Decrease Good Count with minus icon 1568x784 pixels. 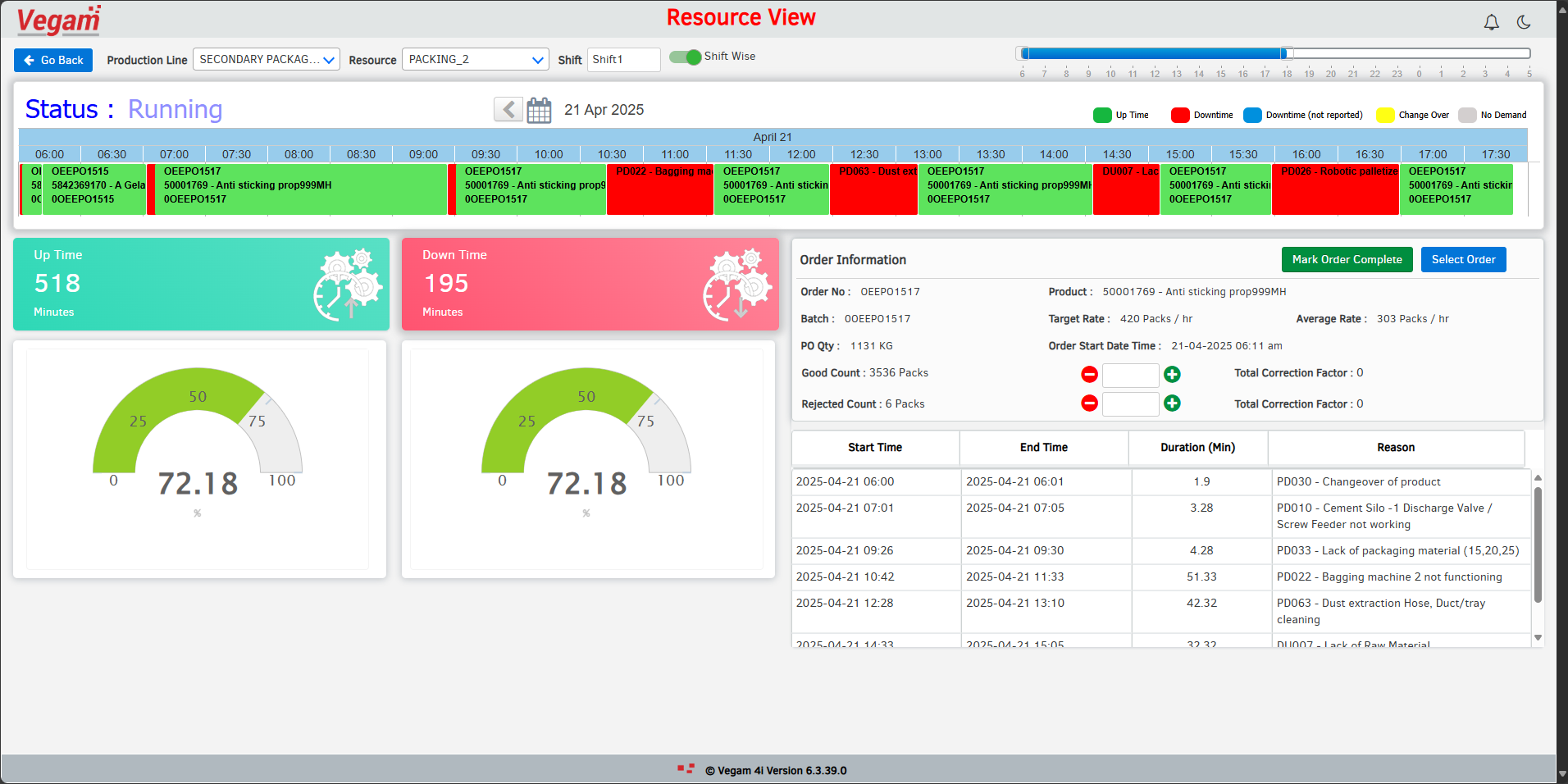[x=1089, y=374]
